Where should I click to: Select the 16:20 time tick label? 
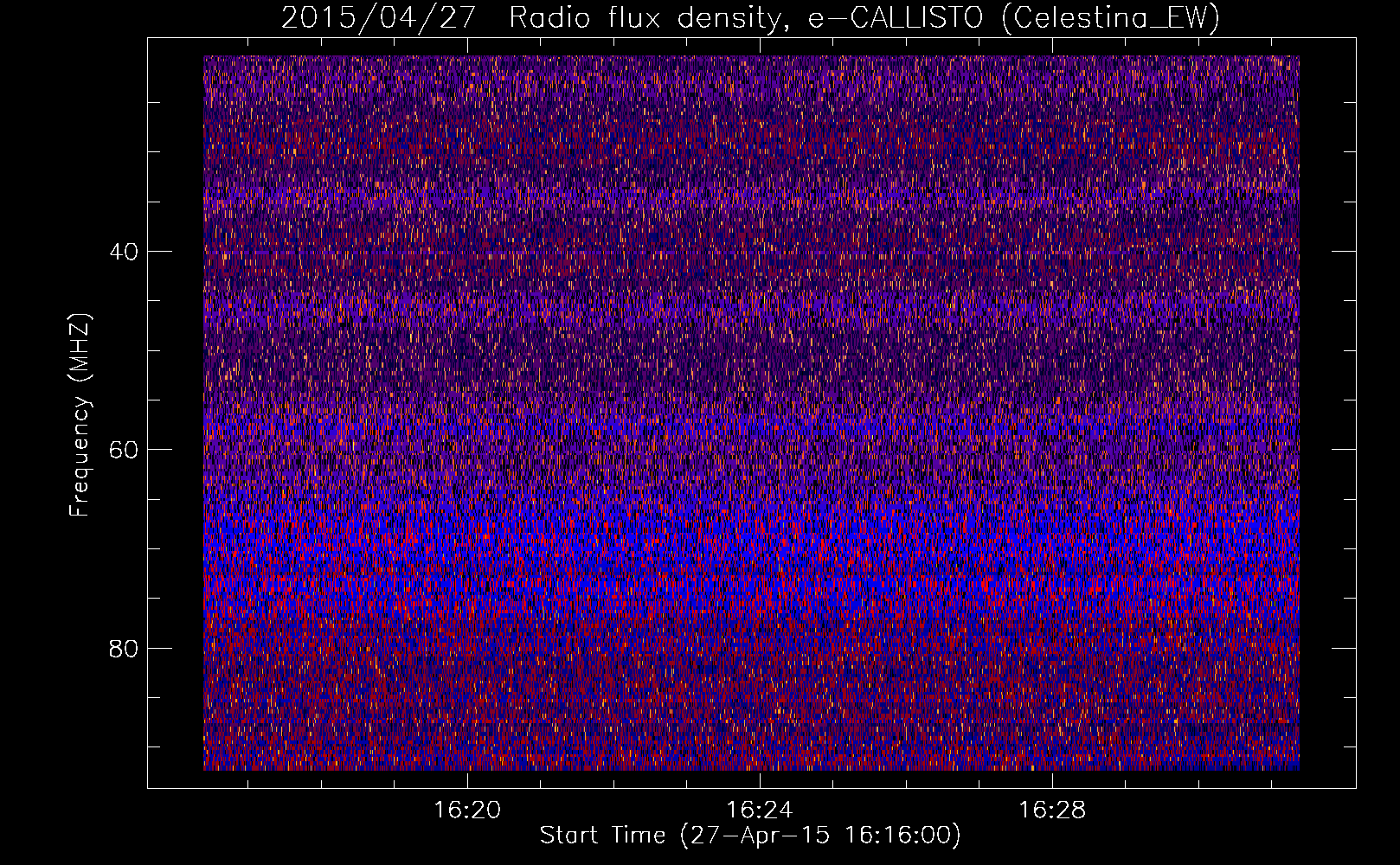(467, 811)
